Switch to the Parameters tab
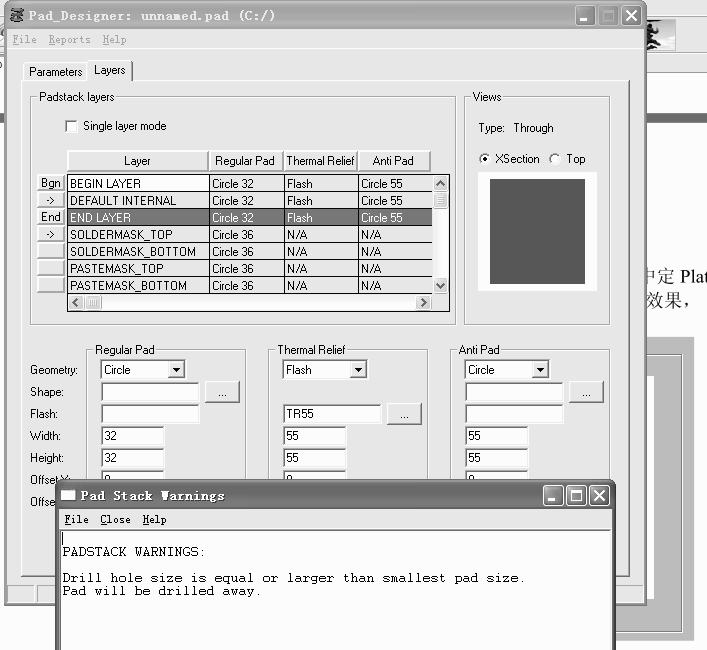Screen dimensions: 707x650 tap(56, 72)
